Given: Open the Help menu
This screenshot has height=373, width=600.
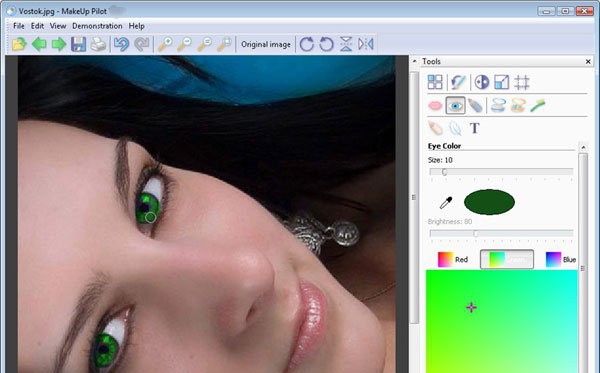Looking at the screenshot, I should 136,26.
